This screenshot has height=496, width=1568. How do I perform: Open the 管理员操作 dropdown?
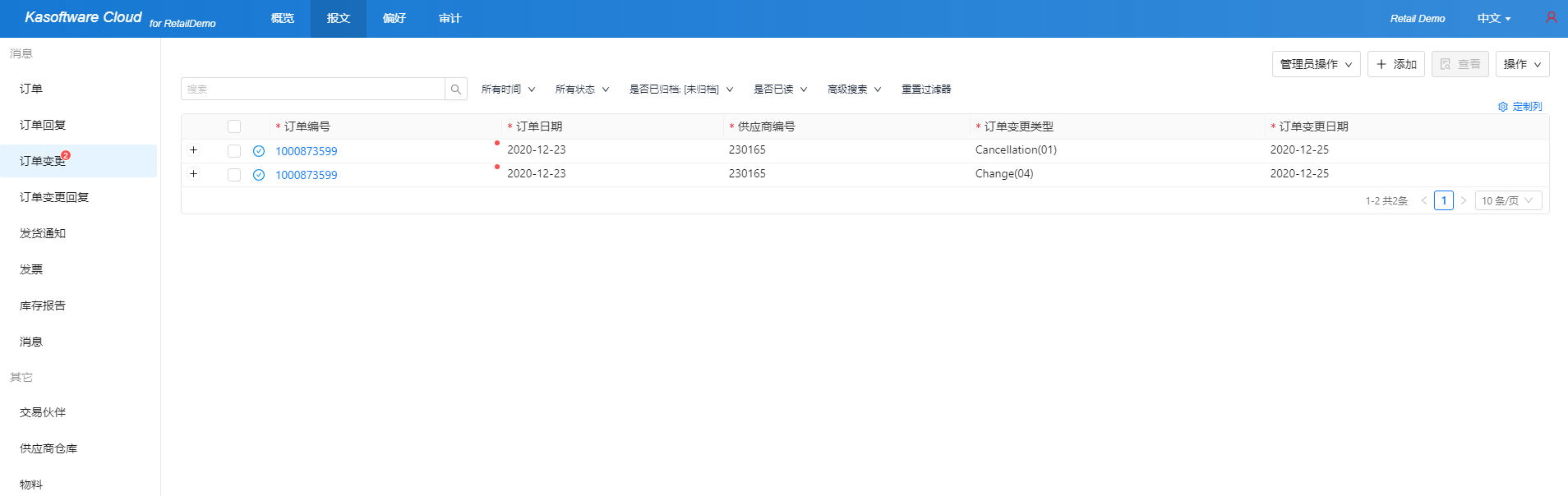(x=1316, y=64)
